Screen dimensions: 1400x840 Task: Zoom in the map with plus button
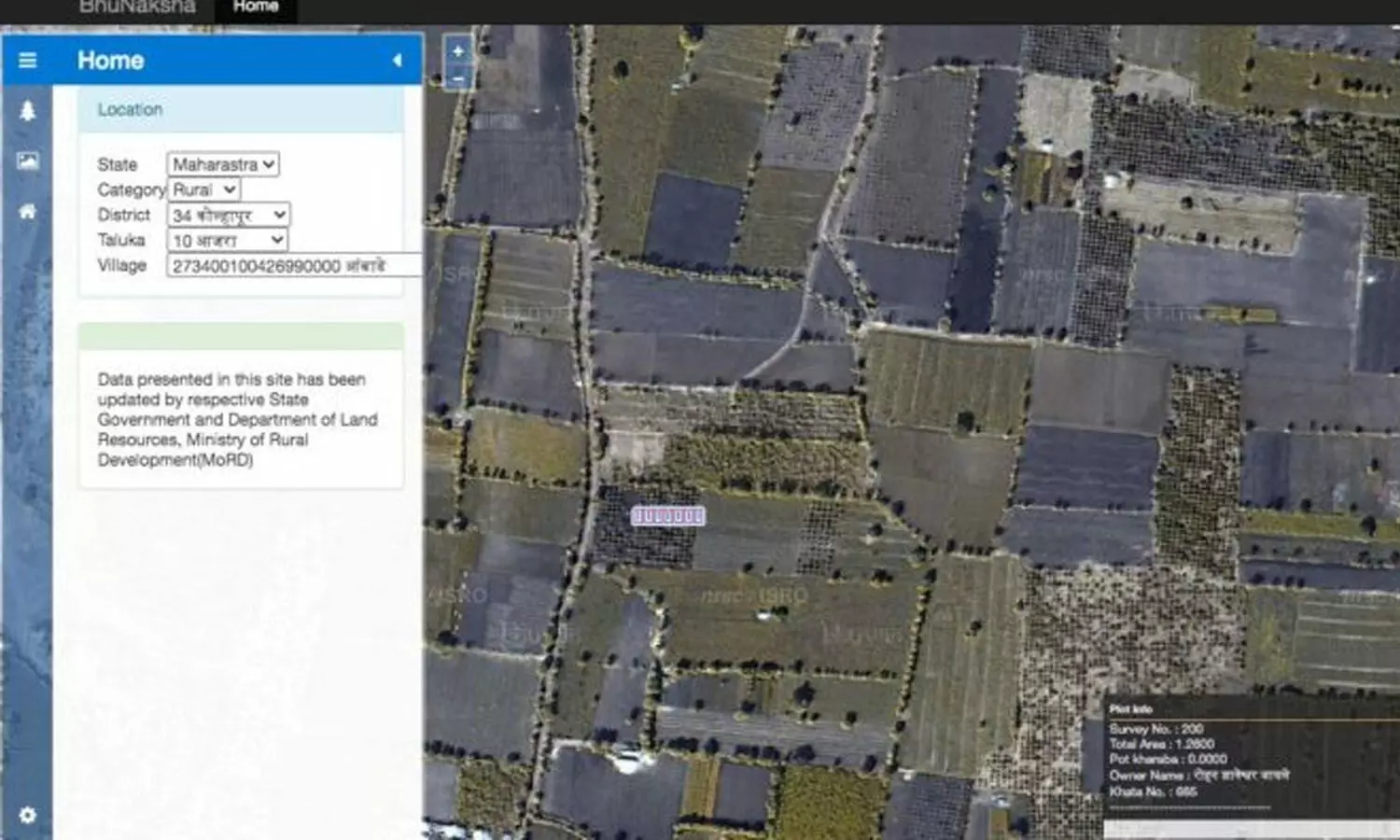[x=457, y=51]
